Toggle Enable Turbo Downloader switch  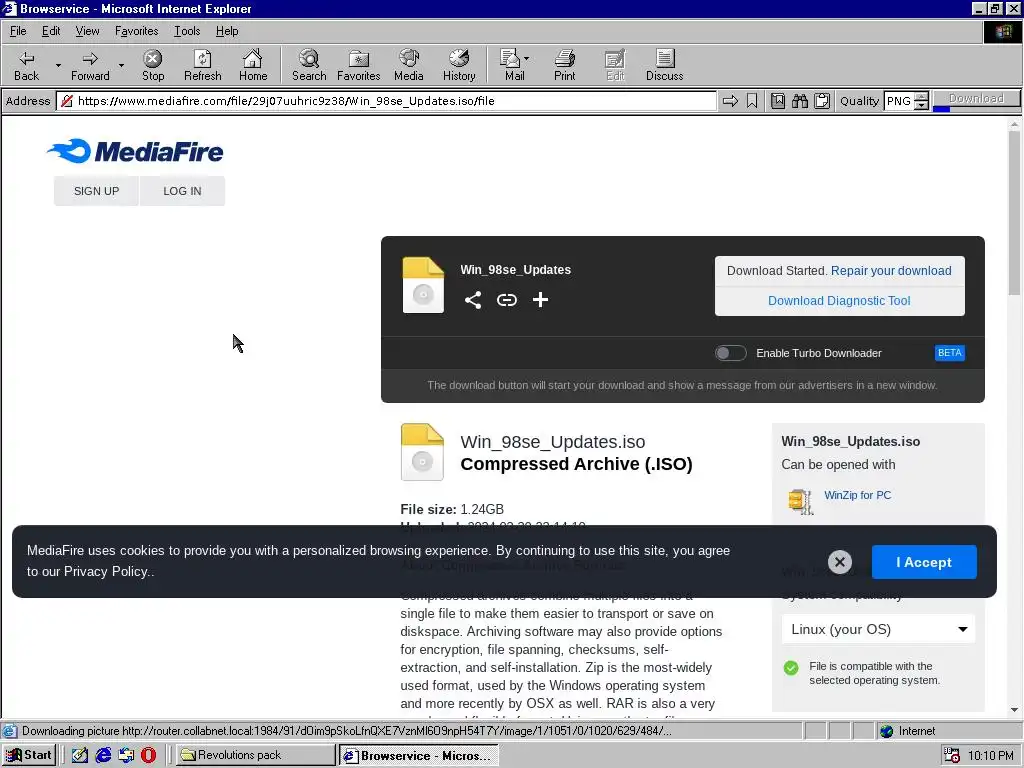[730, 353]
